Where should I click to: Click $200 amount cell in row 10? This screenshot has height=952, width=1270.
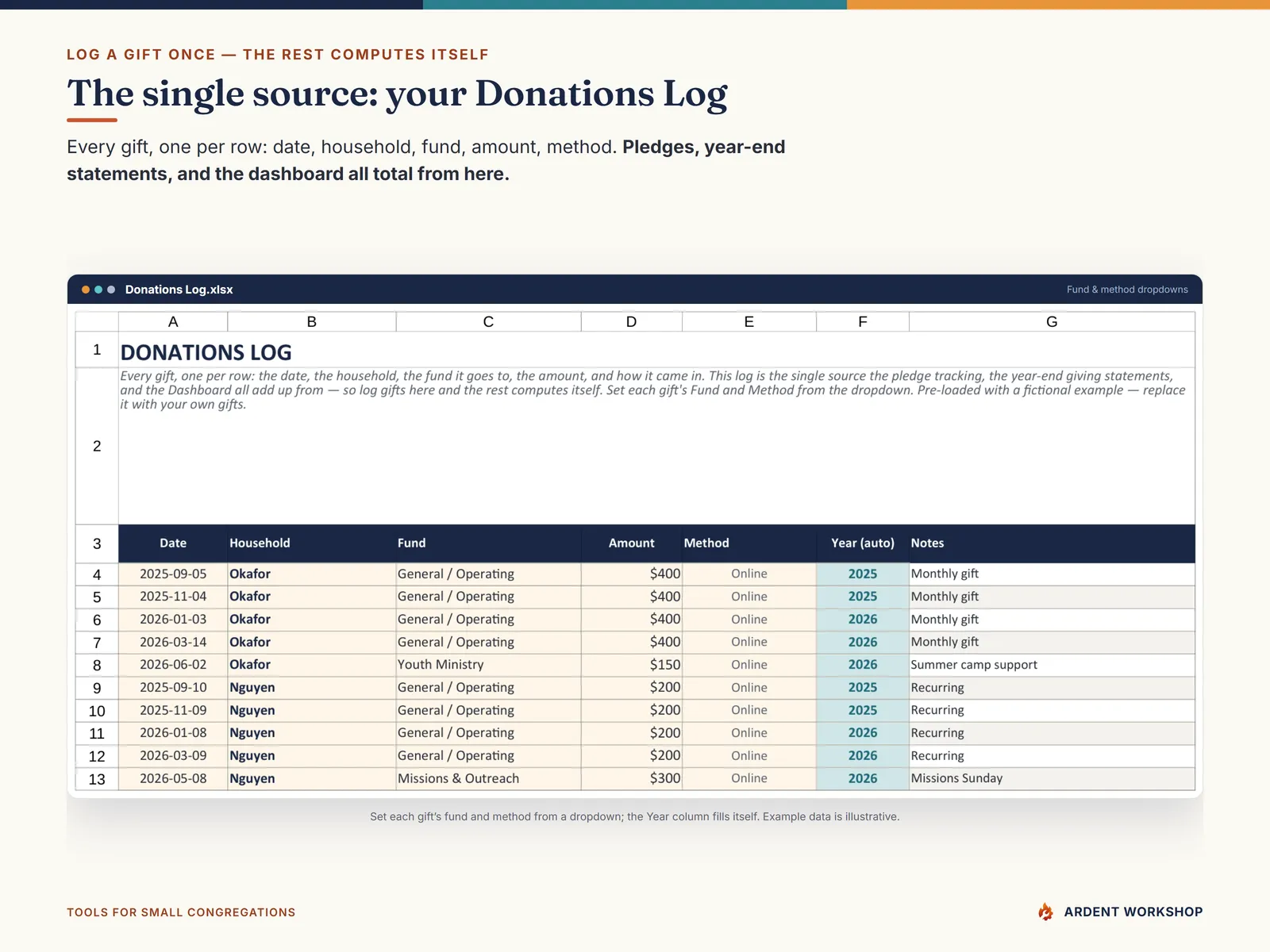(x=631, y=711)
